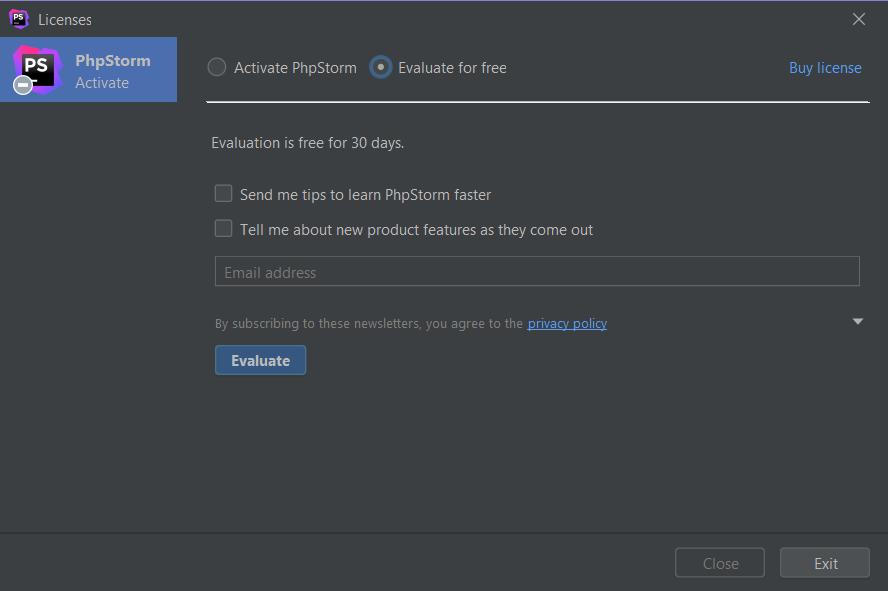Click the PhpStorm product icon in the sidebar
The width and height of the screenshot is (888, 591).
[37, 70]
